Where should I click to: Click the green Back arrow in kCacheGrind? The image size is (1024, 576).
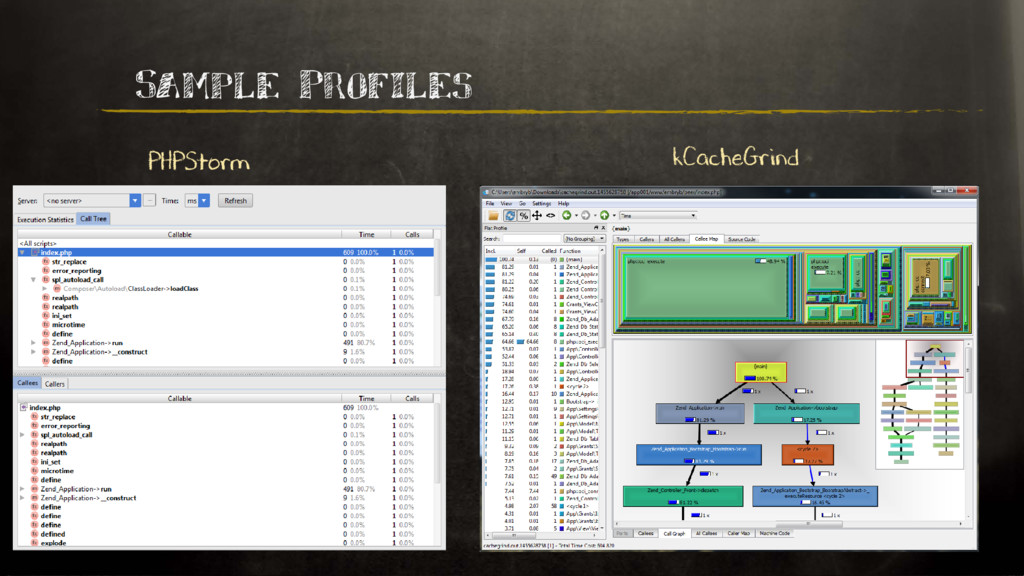click(566, 216)
